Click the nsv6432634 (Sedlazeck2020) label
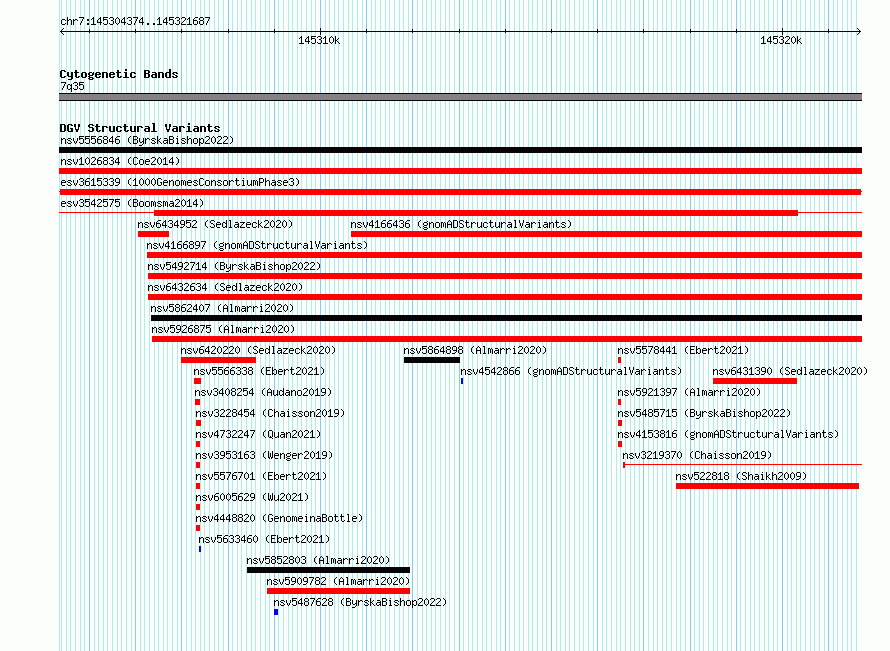Viewport: 890px width, 651px height. (225, 287)
